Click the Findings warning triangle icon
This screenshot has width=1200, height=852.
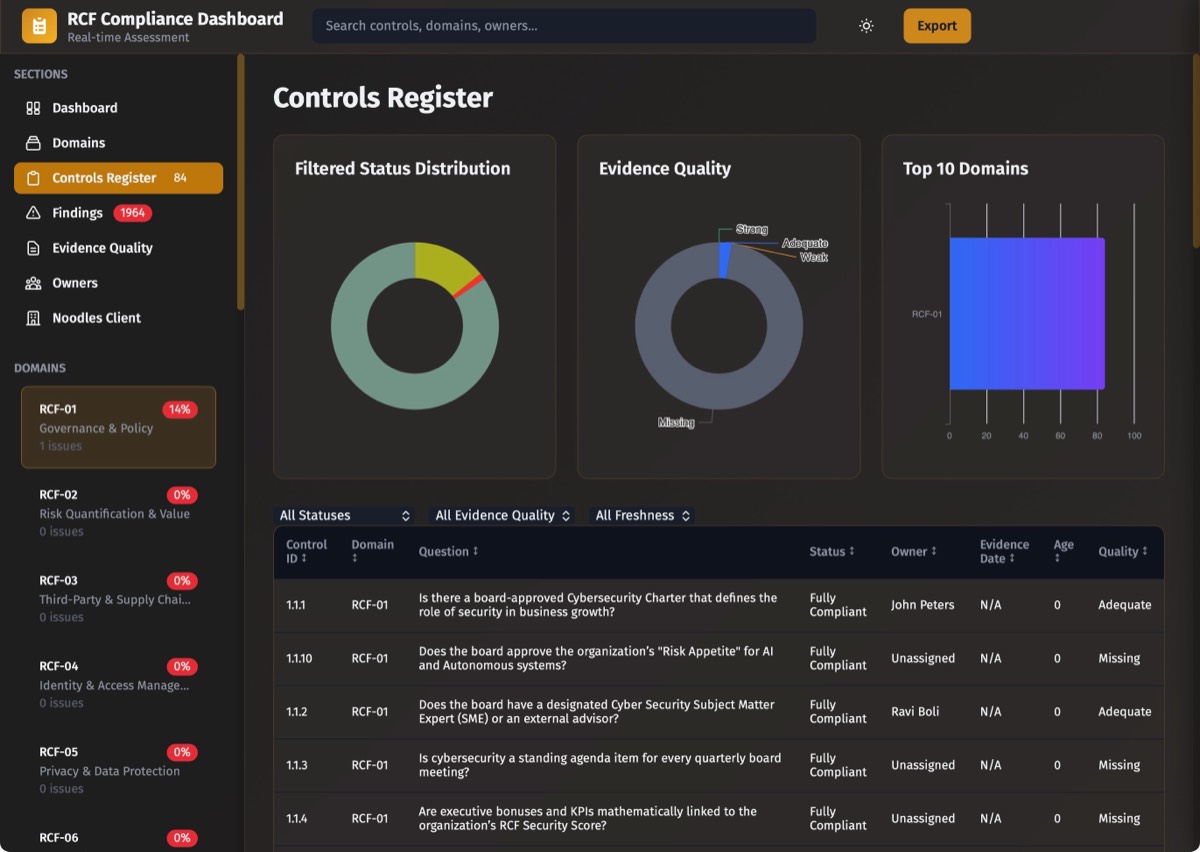(33, 213)
